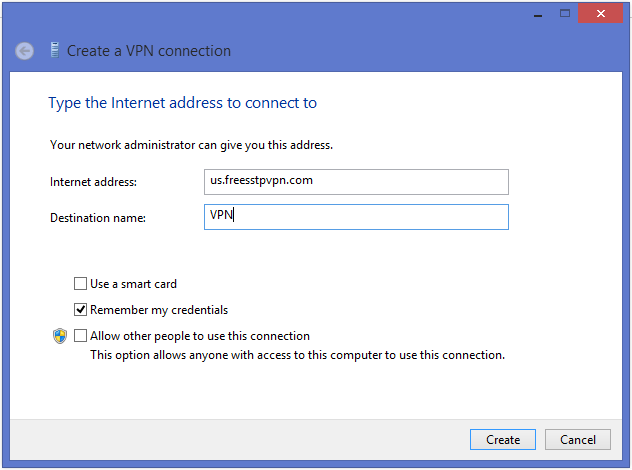Click the "Create a VPN connection" title text

(149, 51)
